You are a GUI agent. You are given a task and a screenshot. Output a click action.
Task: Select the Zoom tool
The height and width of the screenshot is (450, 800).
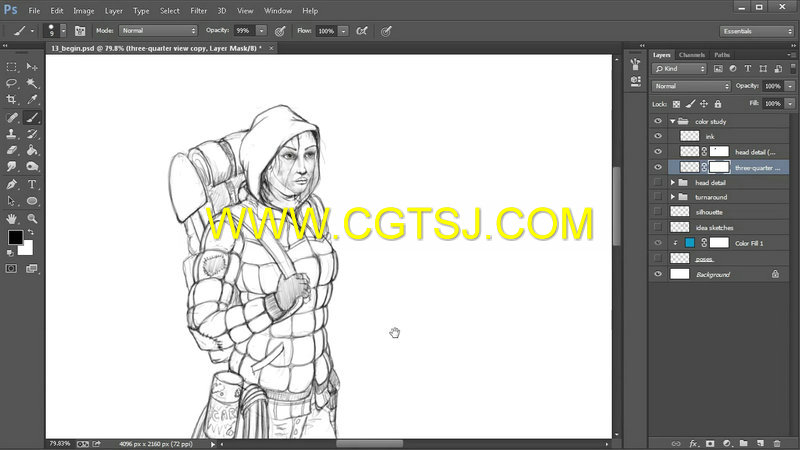[x=32, y=219]
